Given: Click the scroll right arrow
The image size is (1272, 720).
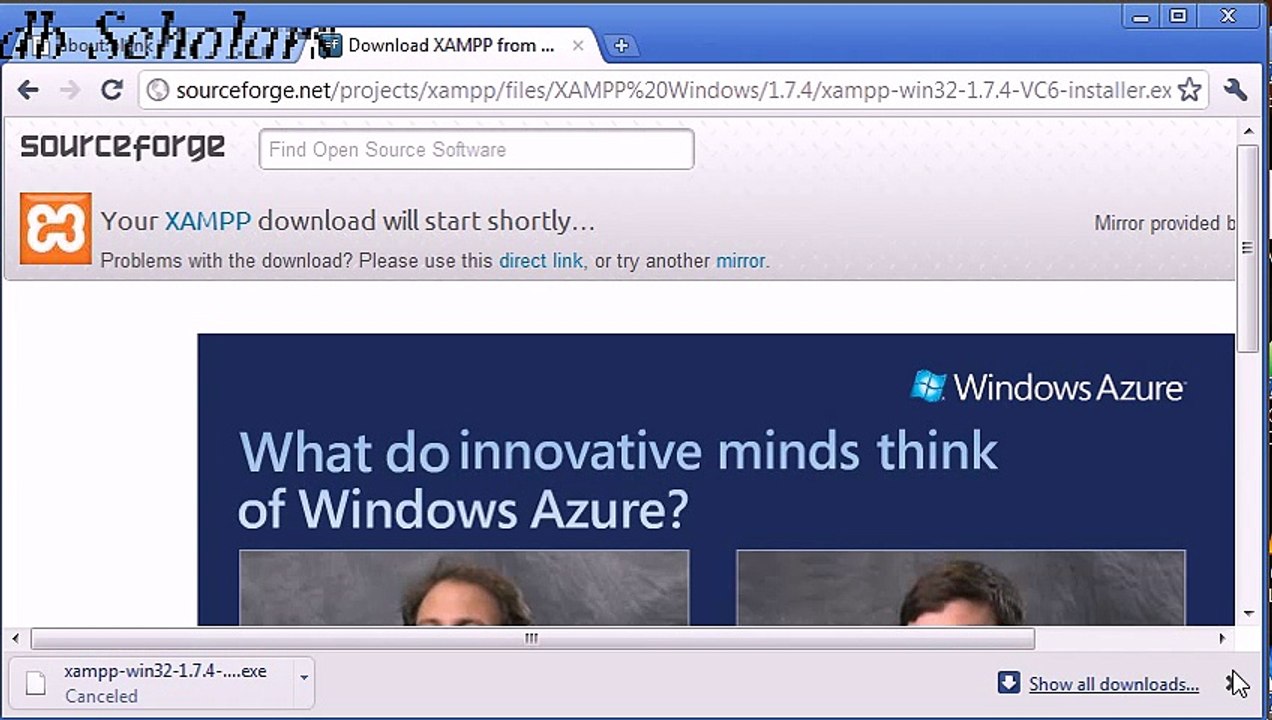Looking at the screenshot, I should tap(1222, 638).
